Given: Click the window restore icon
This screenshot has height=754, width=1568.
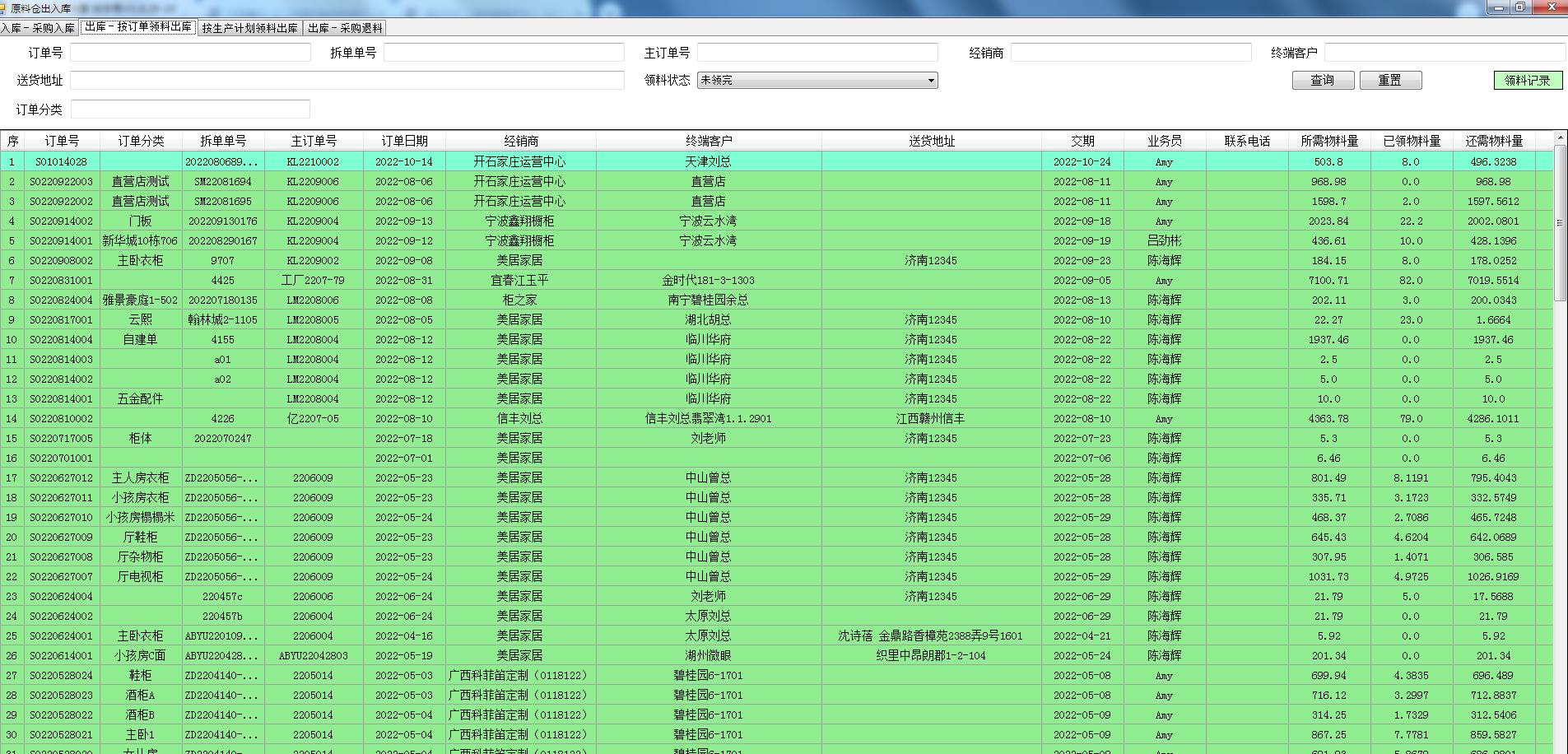Looking at the screenshot, I should click(1519, 7).
